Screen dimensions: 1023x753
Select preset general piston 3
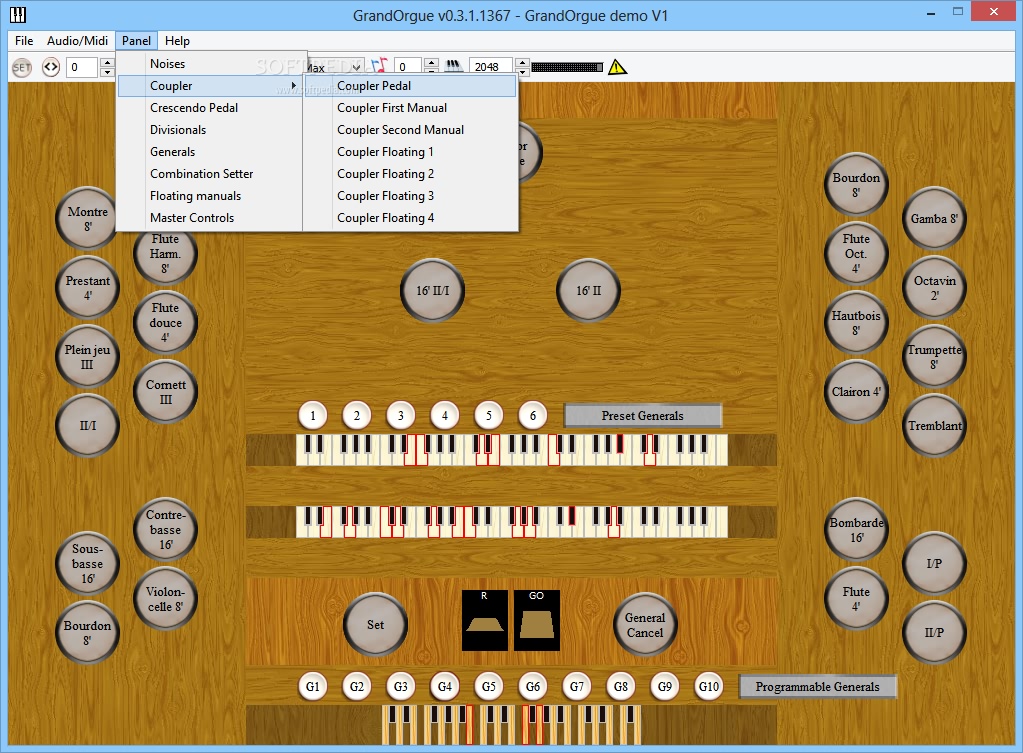[x=401, y=416]
